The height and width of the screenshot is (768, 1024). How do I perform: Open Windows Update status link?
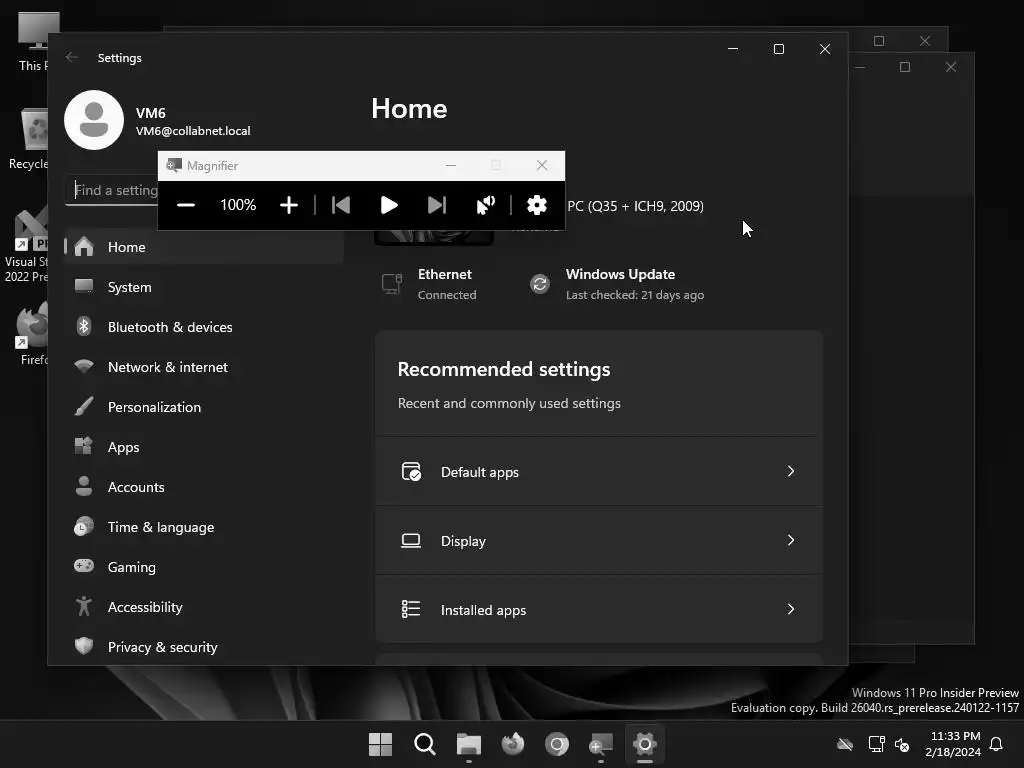click(x=617, y=284)
